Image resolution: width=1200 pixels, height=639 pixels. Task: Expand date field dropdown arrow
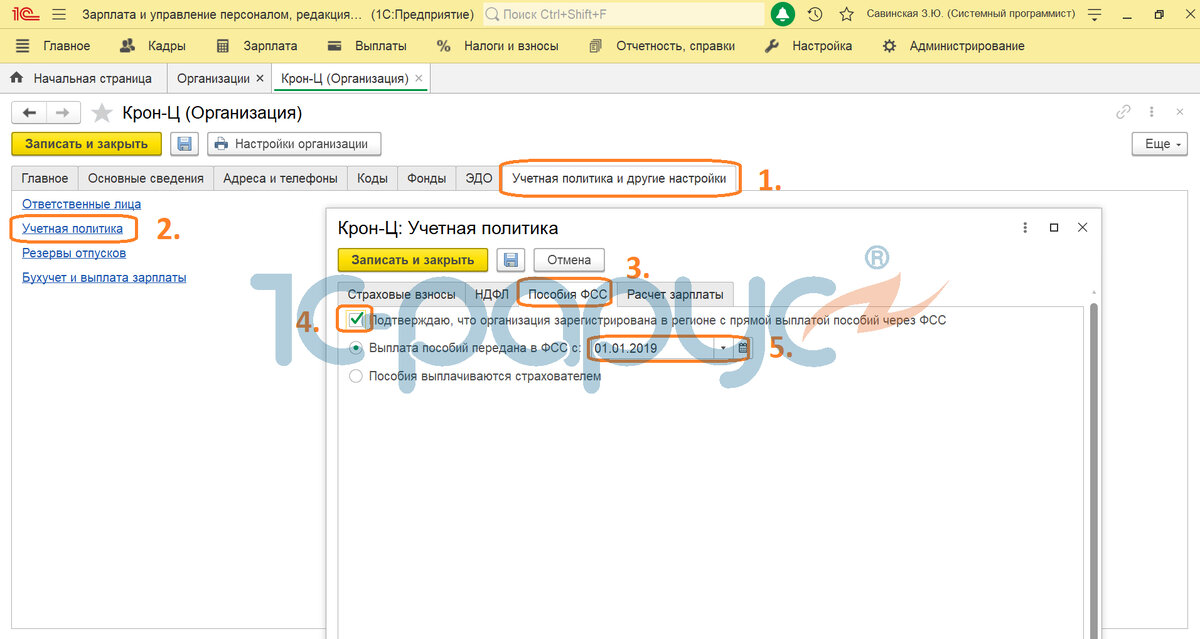(x=722, y=348)
